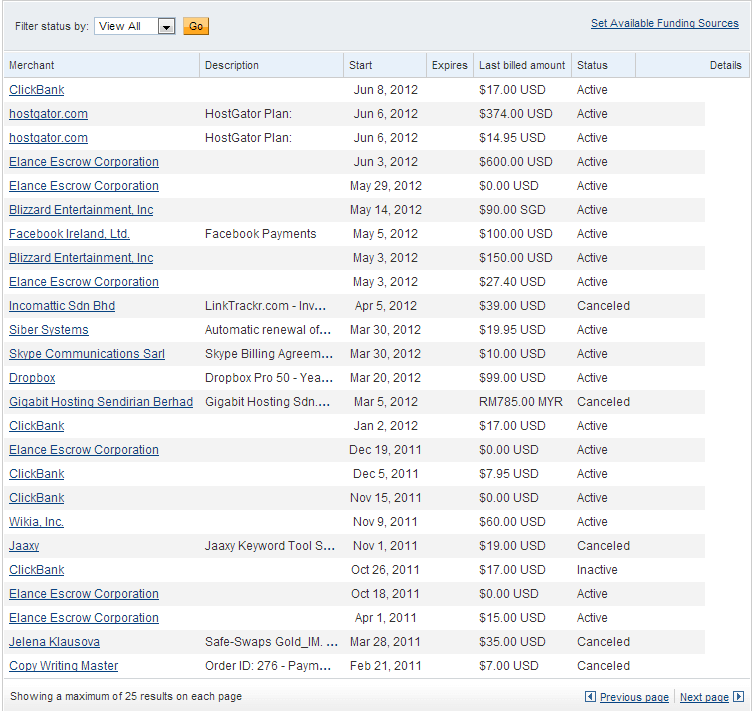Open Facebook Ireland, Ltd. merchant link
This screenshot has width=752, height=711.
pyautogui.click(x=69, y=234)
